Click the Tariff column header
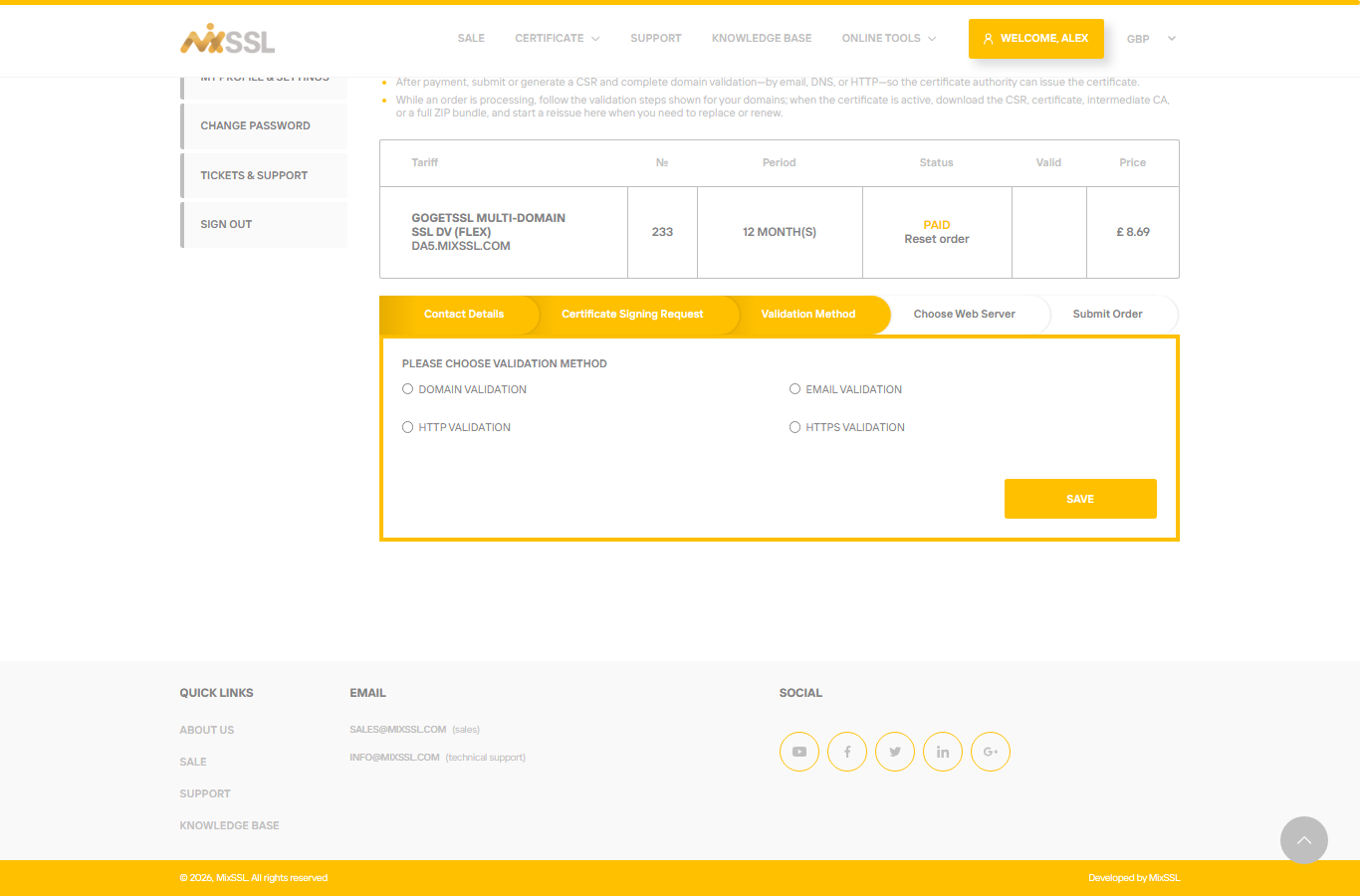 [x=425, y=162]
